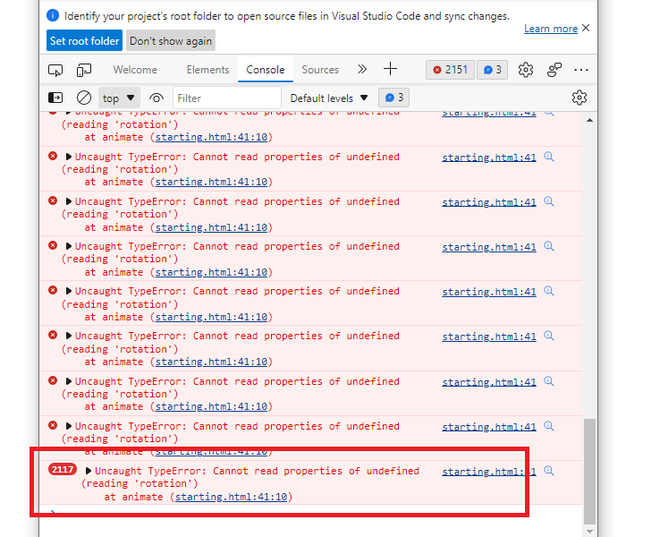Click inside the console Filter field
Image resolution: width=660 pixels, height=537 pixels.
coord(225,98)
